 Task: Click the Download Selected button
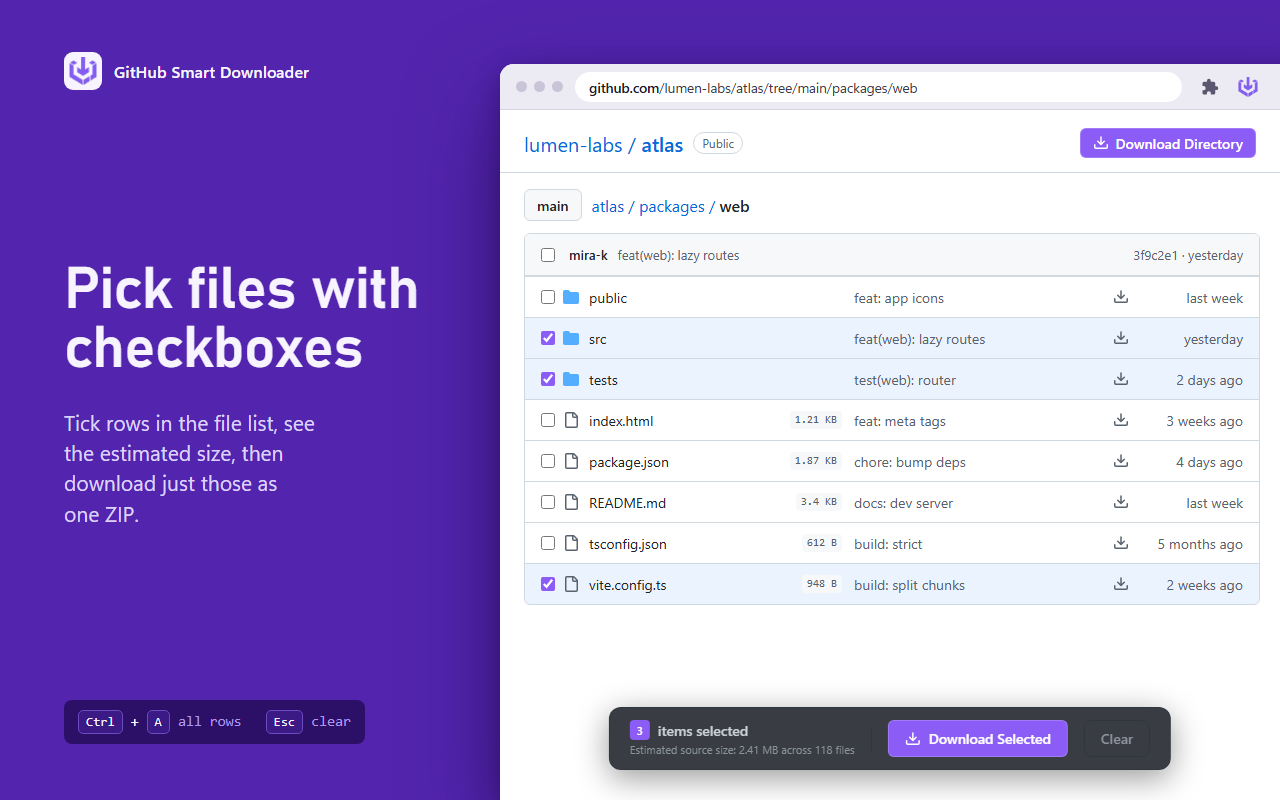pyautogui.click(x=978, y=739)
